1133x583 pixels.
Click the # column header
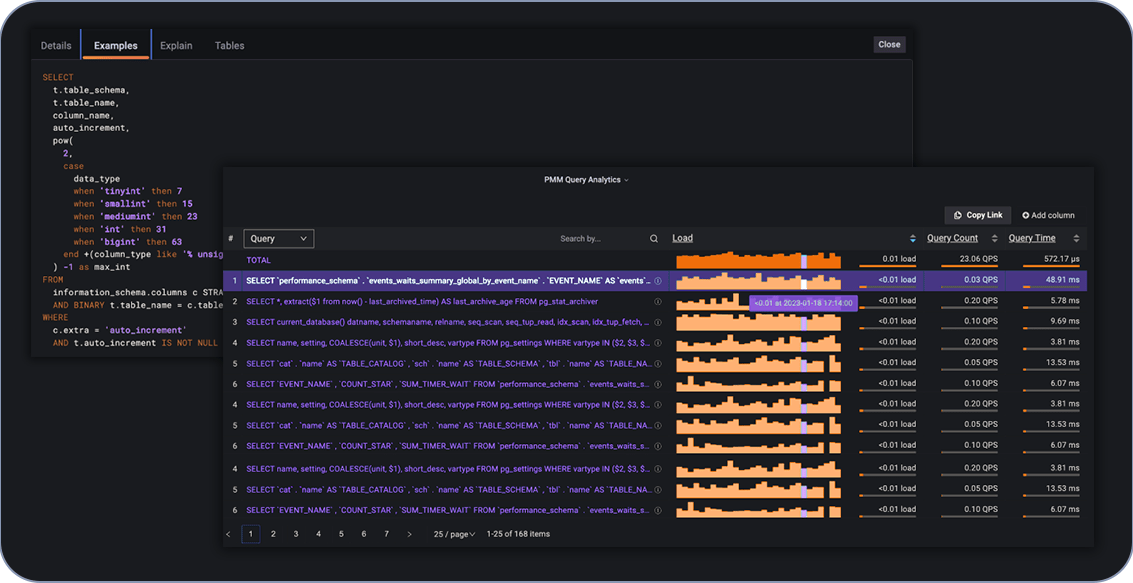tap(231, 238)
